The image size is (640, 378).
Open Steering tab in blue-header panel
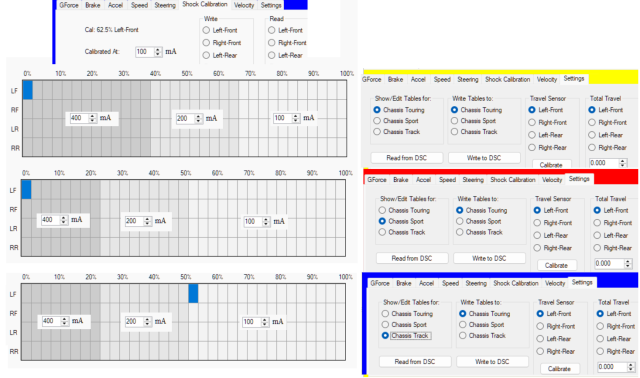[476, 283]
